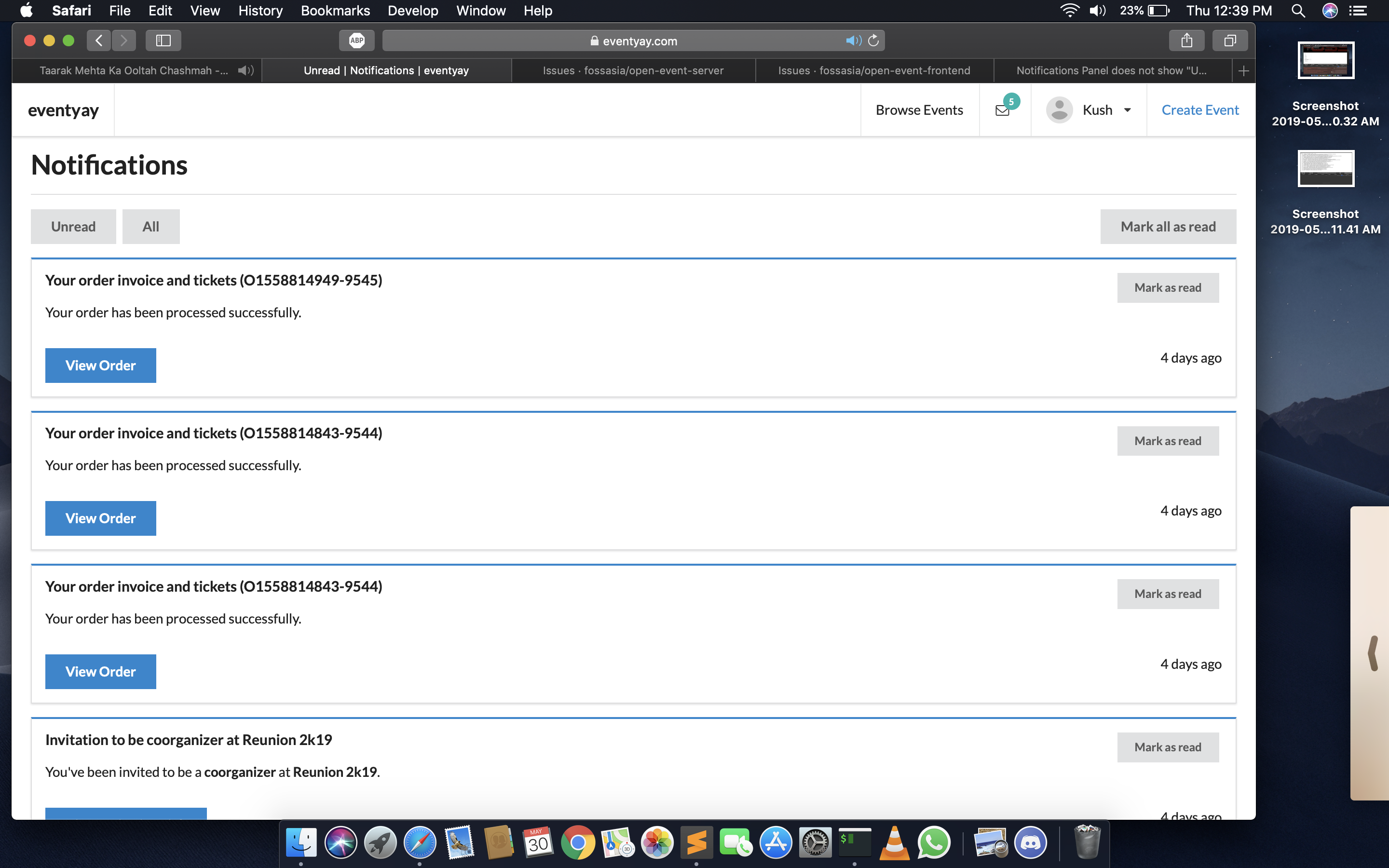Open Launchpad rocket in the Dock
Viewport: 1389px width, 868px height.
tap(380, 842)
